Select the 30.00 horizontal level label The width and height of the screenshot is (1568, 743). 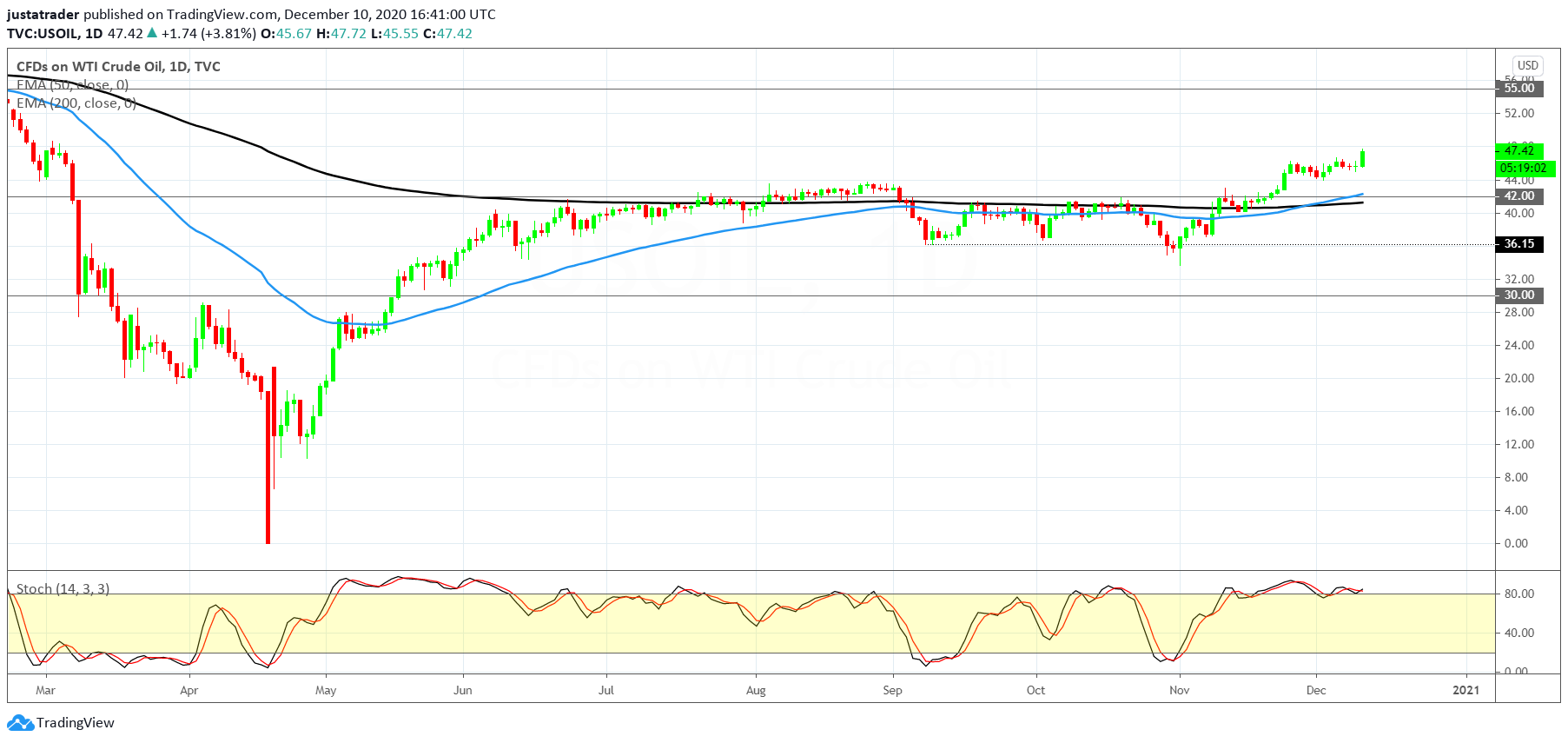click(x=1519, y=295)
